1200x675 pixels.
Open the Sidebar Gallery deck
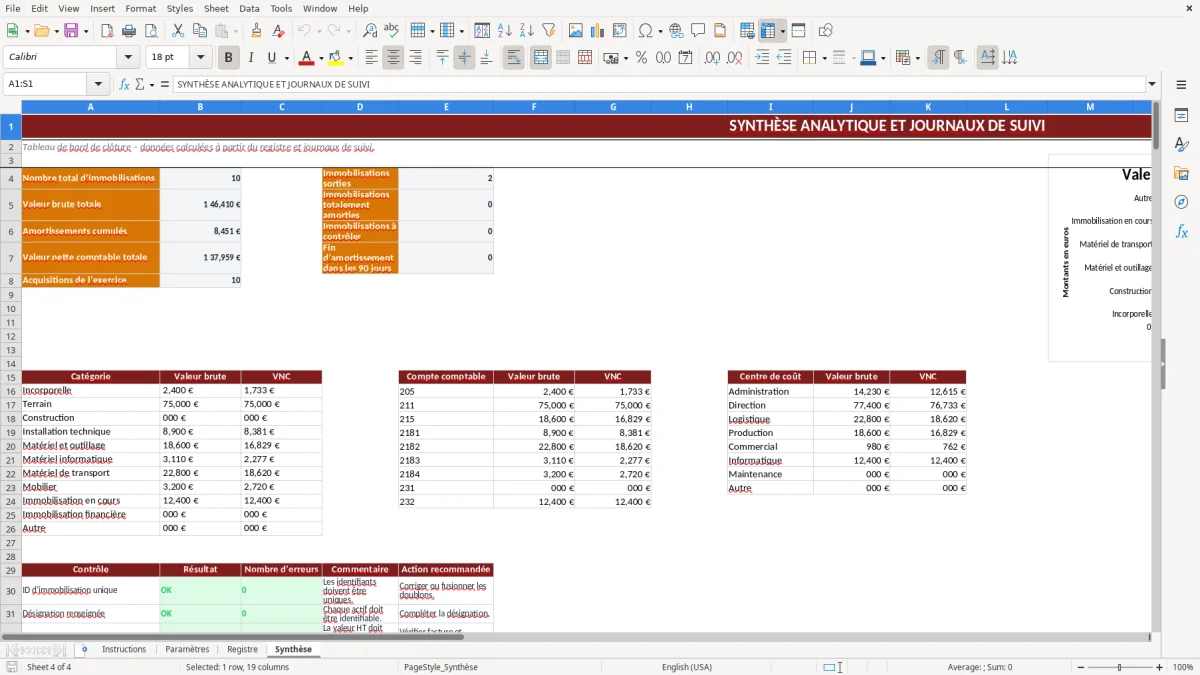click(1181, 174)
